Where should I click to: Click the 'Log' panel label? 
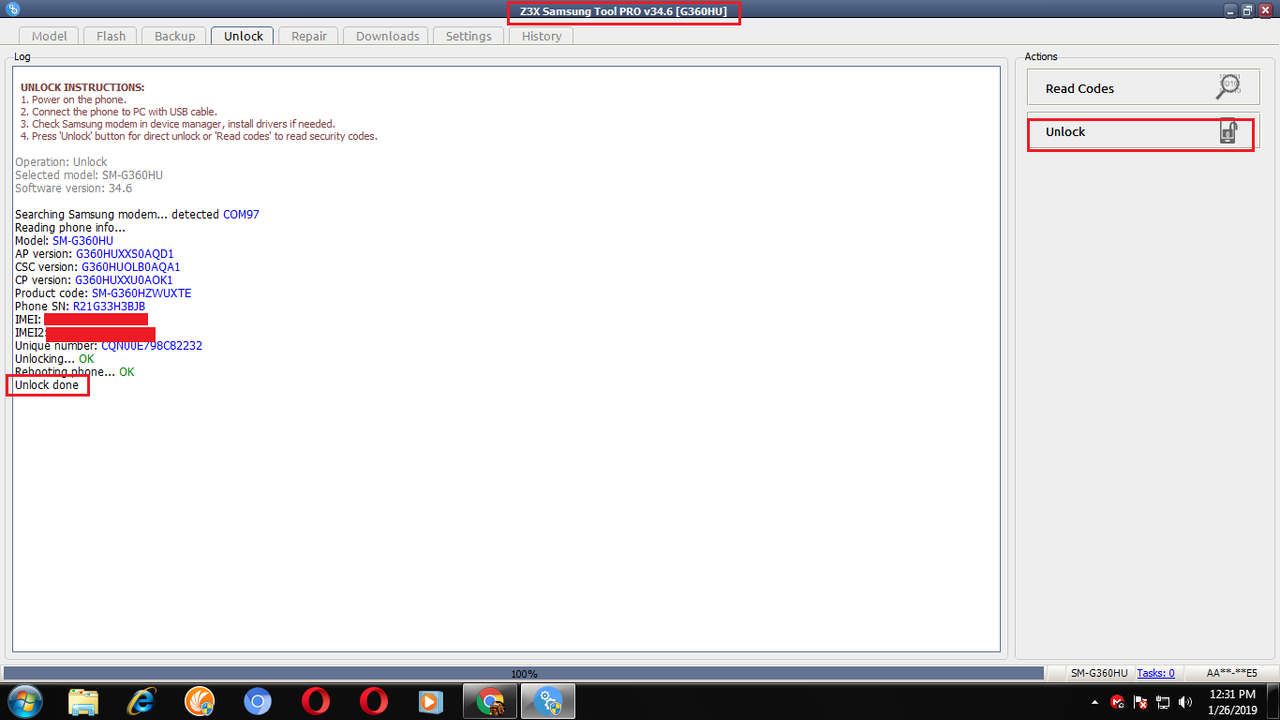[22, 57]
